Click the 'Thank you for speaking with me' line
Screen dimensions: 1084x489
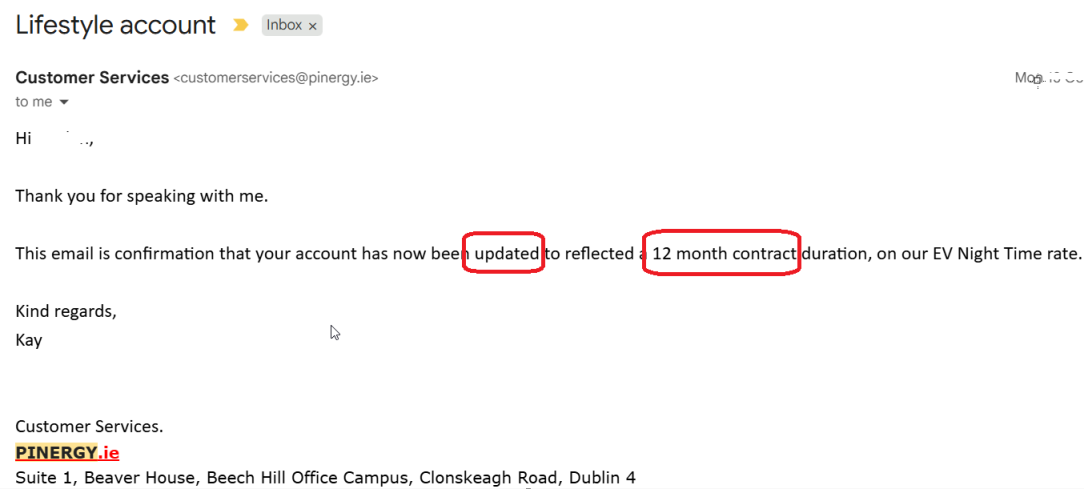click(141, 196)
